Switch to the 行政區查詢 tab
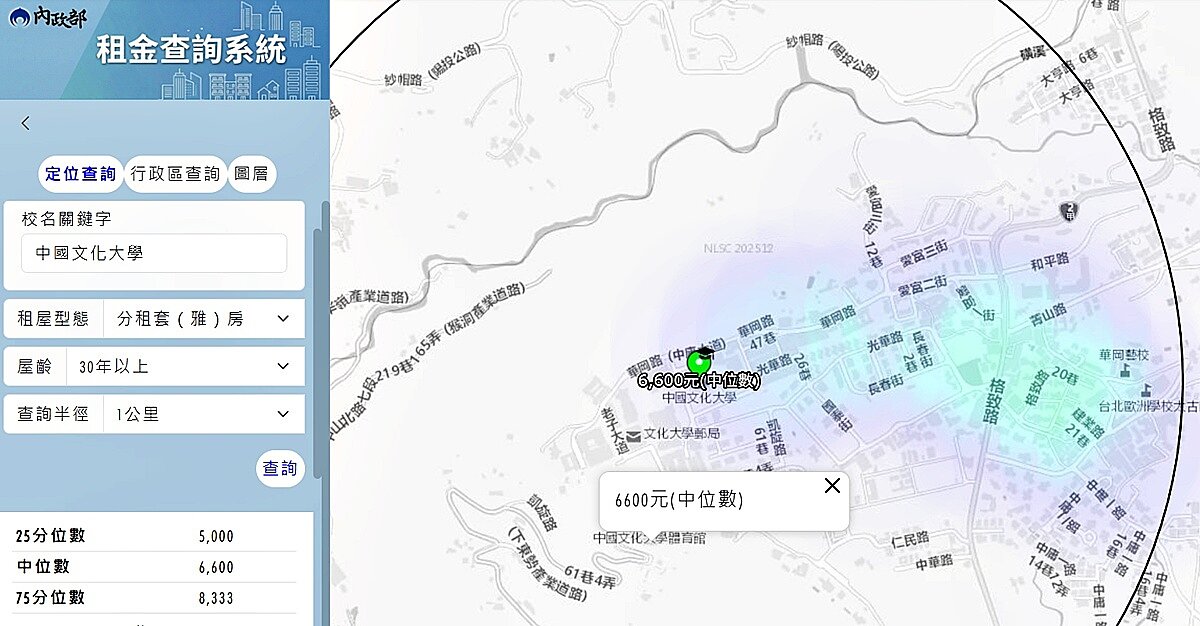Viewport: 1200px width, 626px height. tap(176, 173)
